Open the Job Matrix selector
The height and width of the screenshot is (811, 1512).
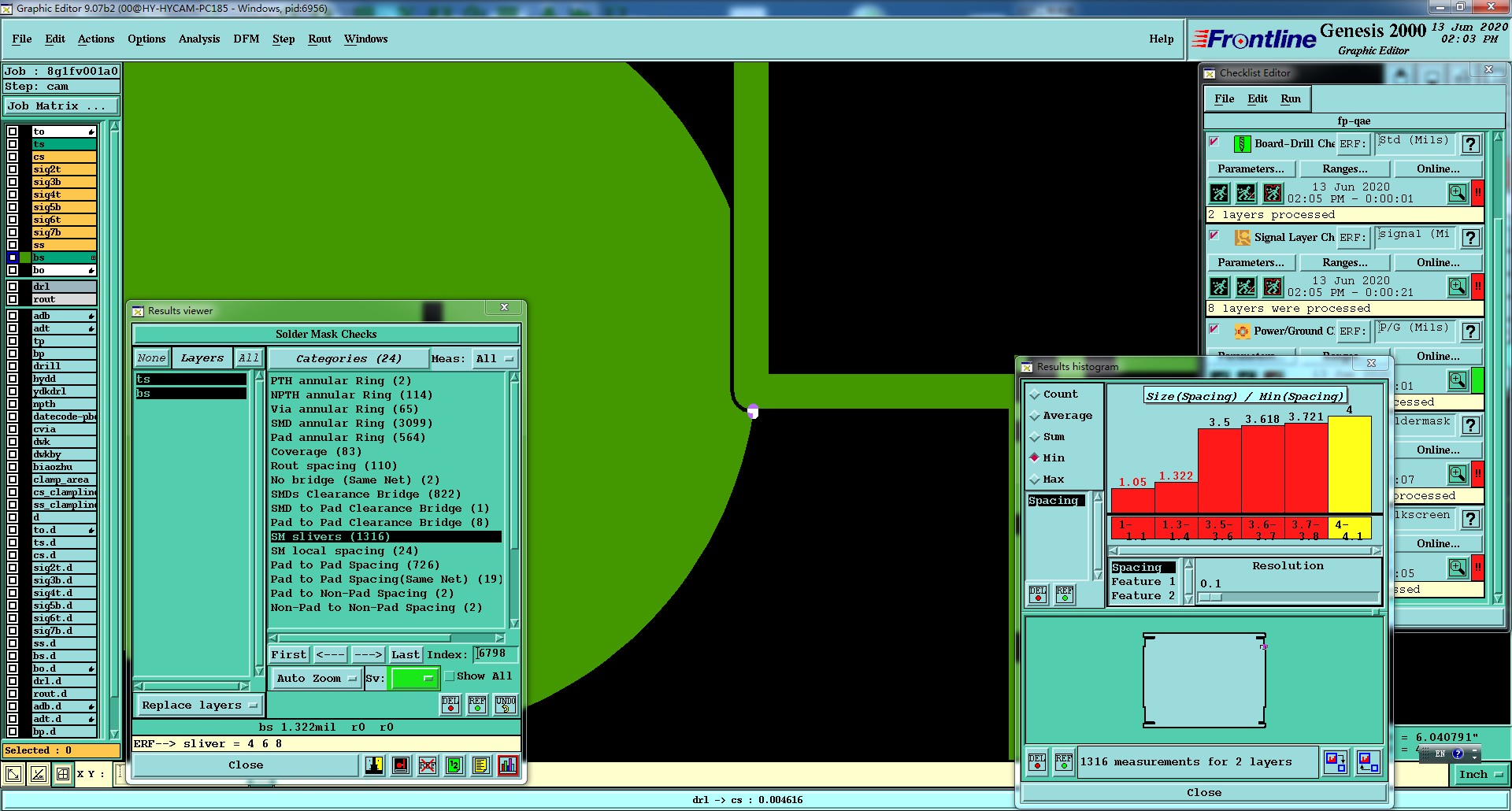(61, 106)
